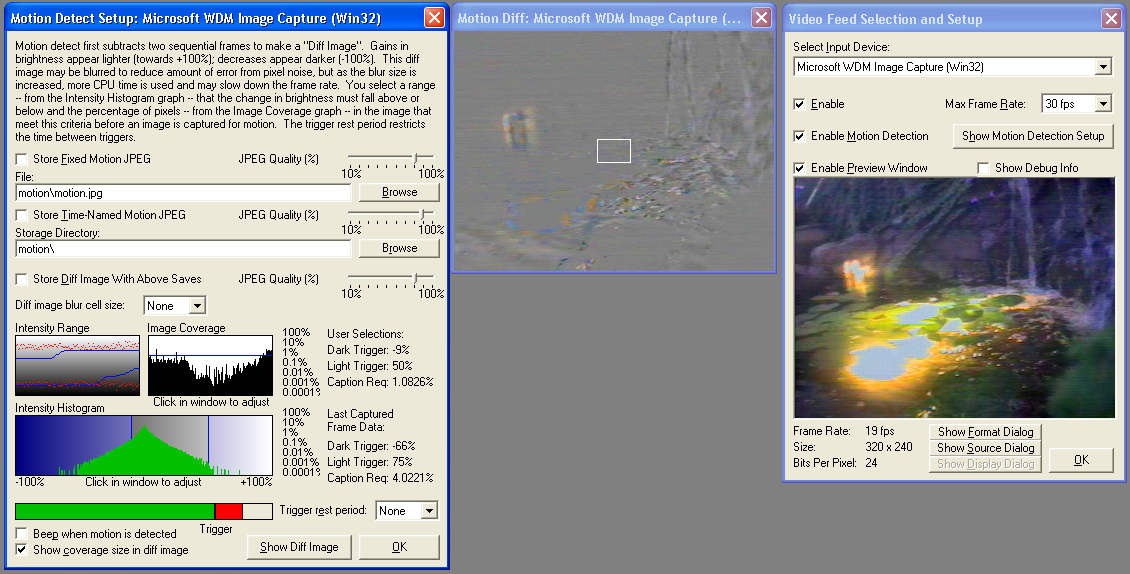
Task: Enable Store Fixed Motion JPEG checkbox
Action: [22, 159]
